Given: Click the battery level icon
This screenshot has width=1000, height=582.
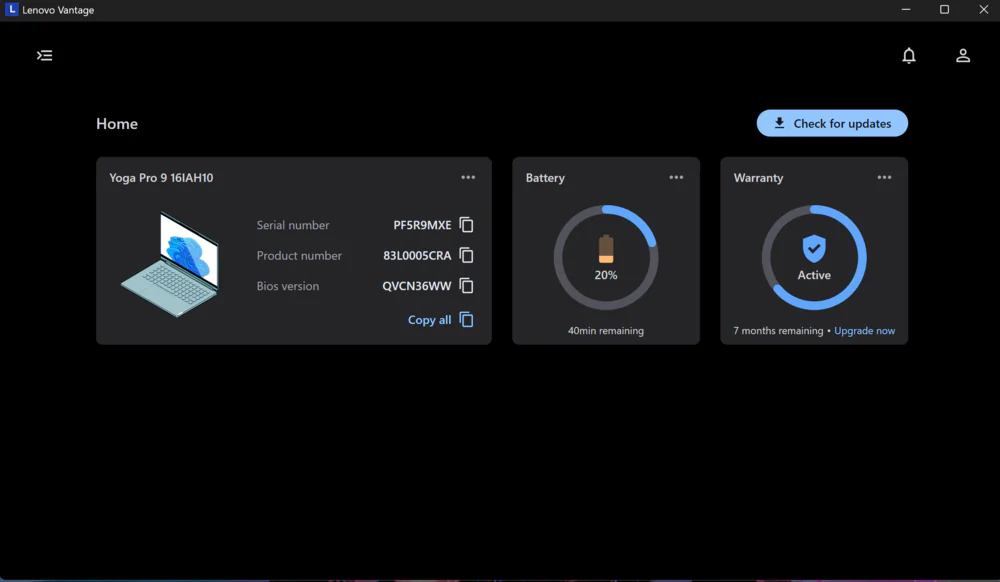Looking at the screenshot, I should point(606,249).
